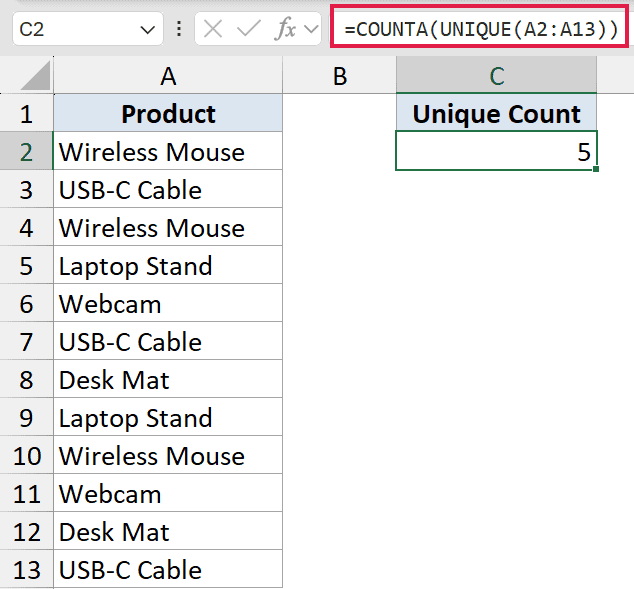The width and height of the screenshot is (634, 589).
Task: Select Webcam in row 6
Action: tap(168, 303)
